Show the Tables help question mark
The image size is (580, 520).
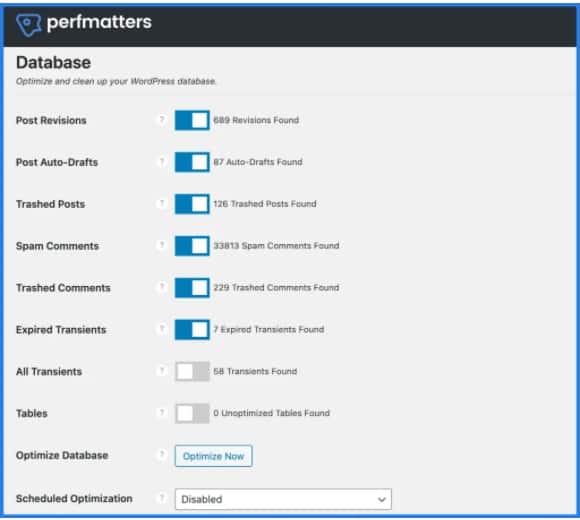click(x=162, y=412)
